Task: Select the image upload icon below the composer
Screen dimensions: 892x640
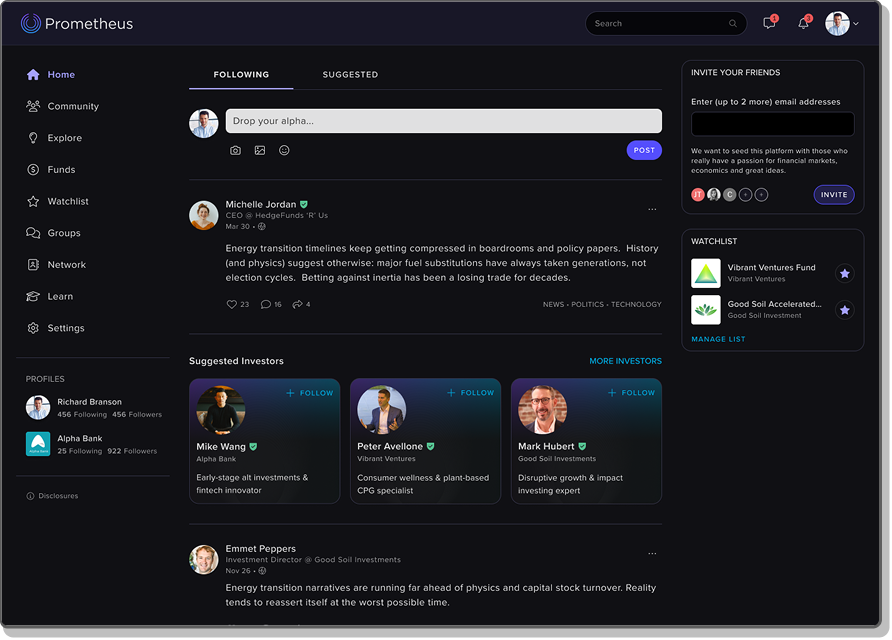Action: click(261, 149)
